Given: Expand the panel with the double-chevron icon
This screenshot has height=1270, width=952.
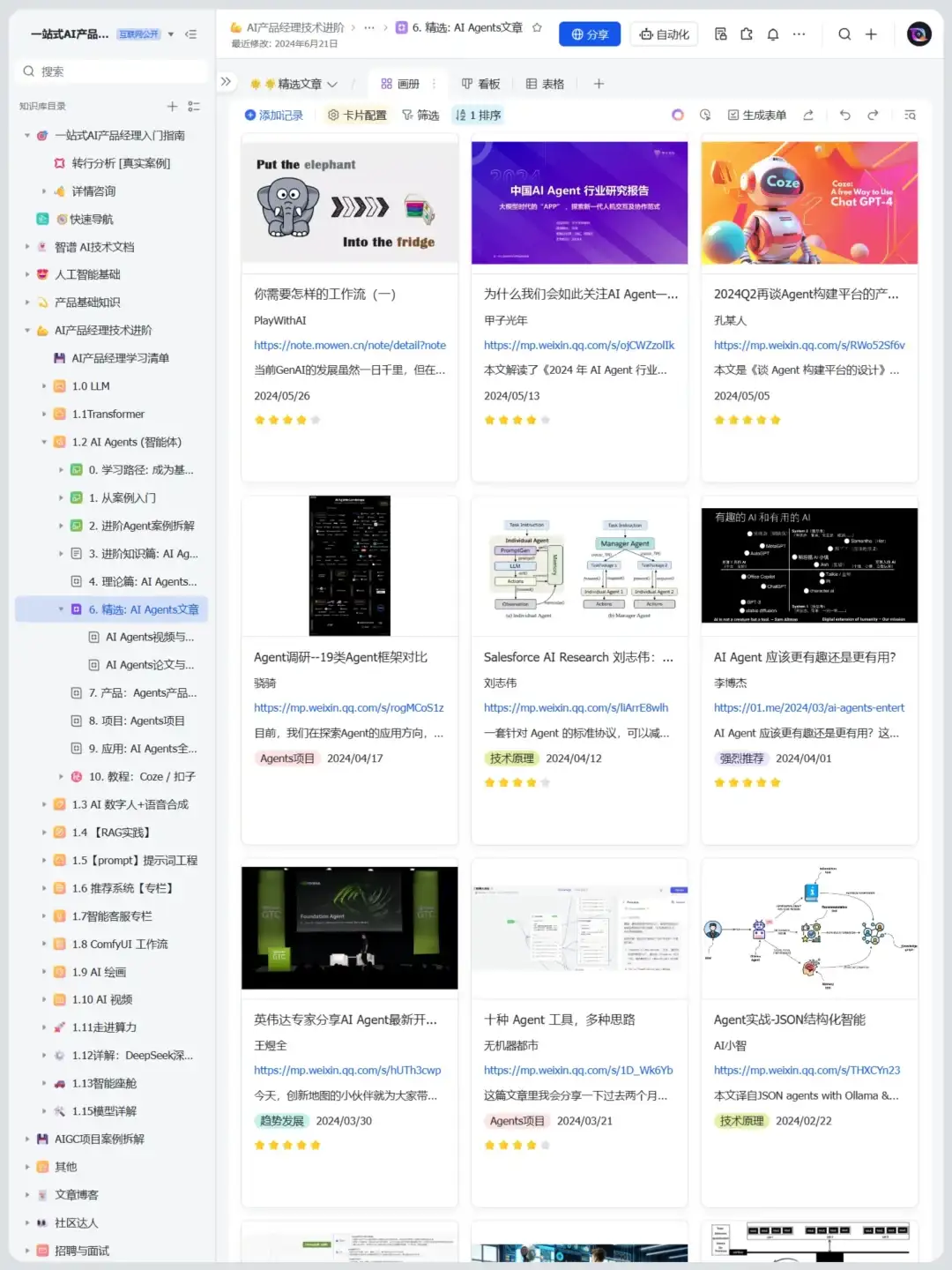Looking at the screenshot, I should [226, 82].
